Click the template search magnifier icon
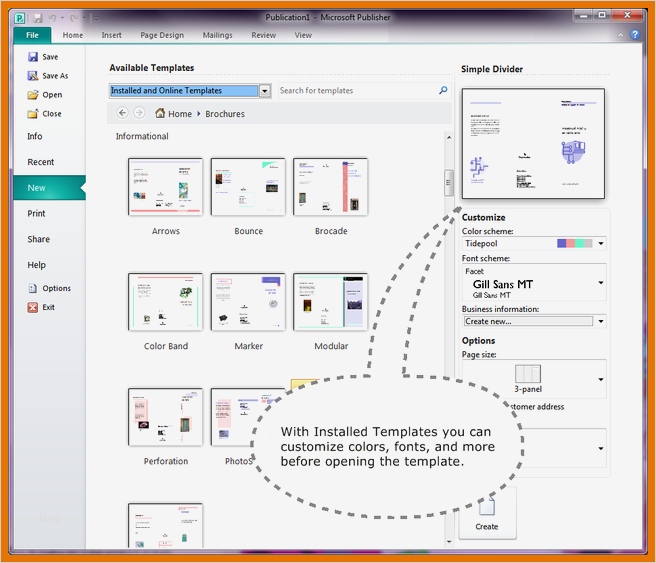The image size is (656, 563). point(443,90)
